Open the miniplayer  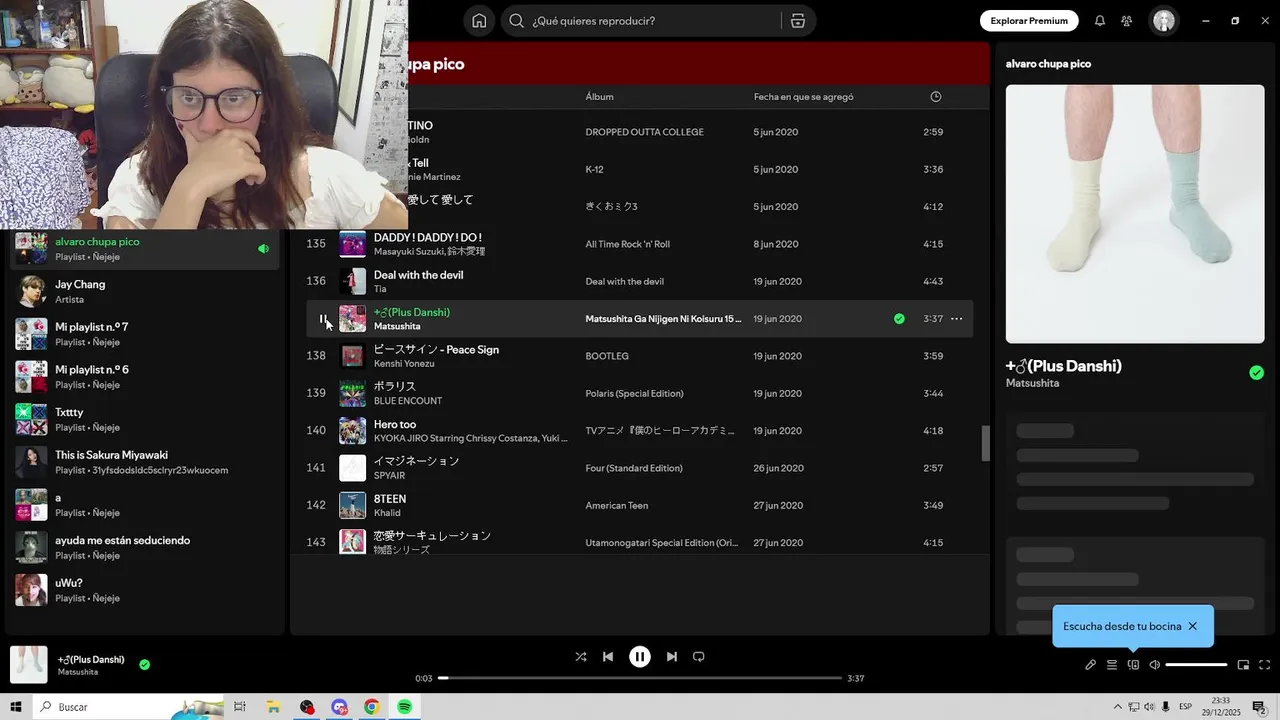(1243, 665)
